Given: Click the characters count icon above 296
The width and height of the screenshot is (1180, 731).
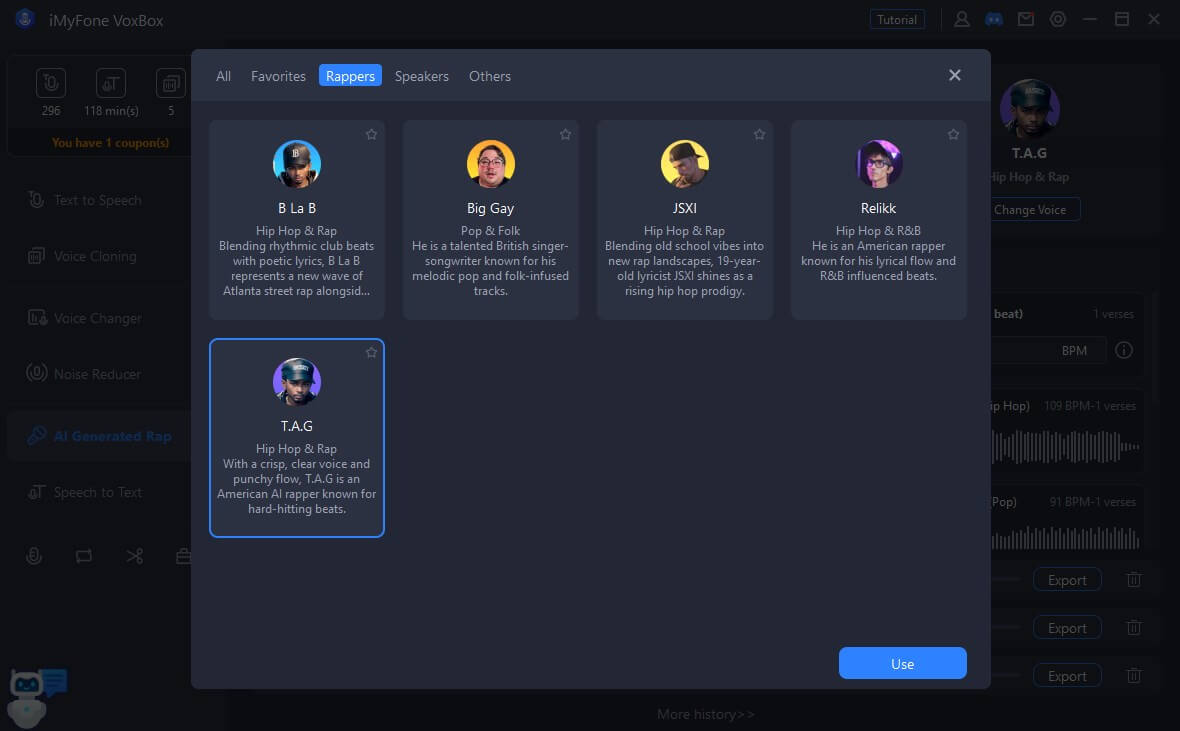Looking at the screenshot, I should point(50,83).
